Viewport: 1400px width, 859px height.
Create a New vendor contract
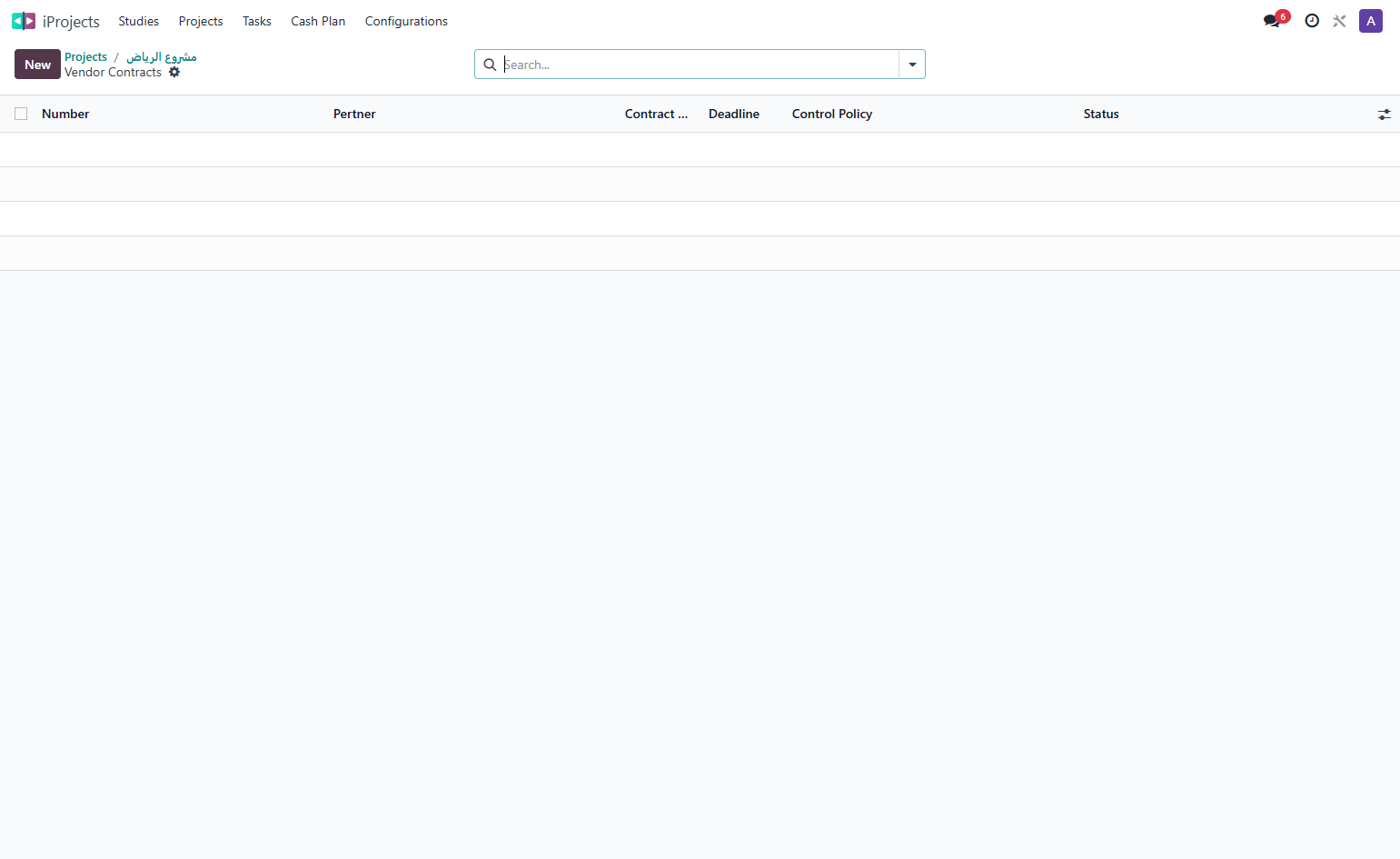[x=37, y=65]
